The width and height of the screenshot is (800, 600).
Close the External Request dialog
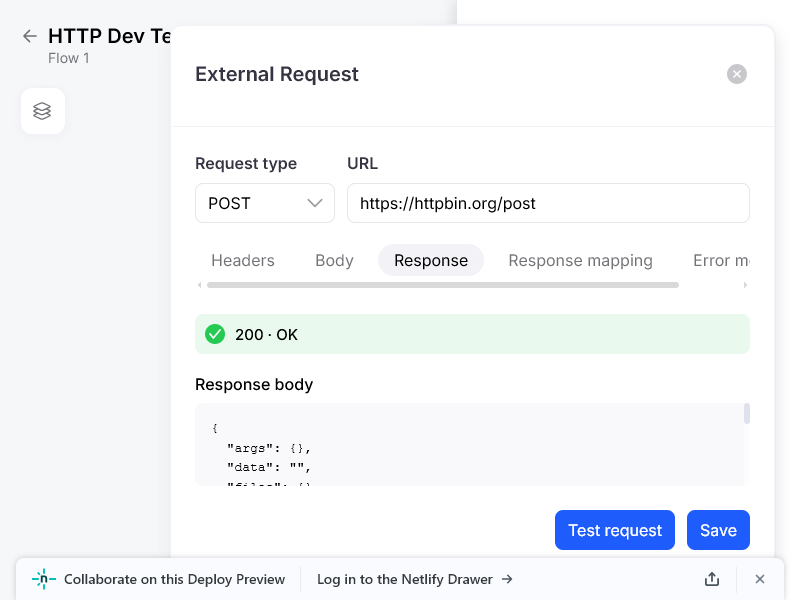(737, 74)
